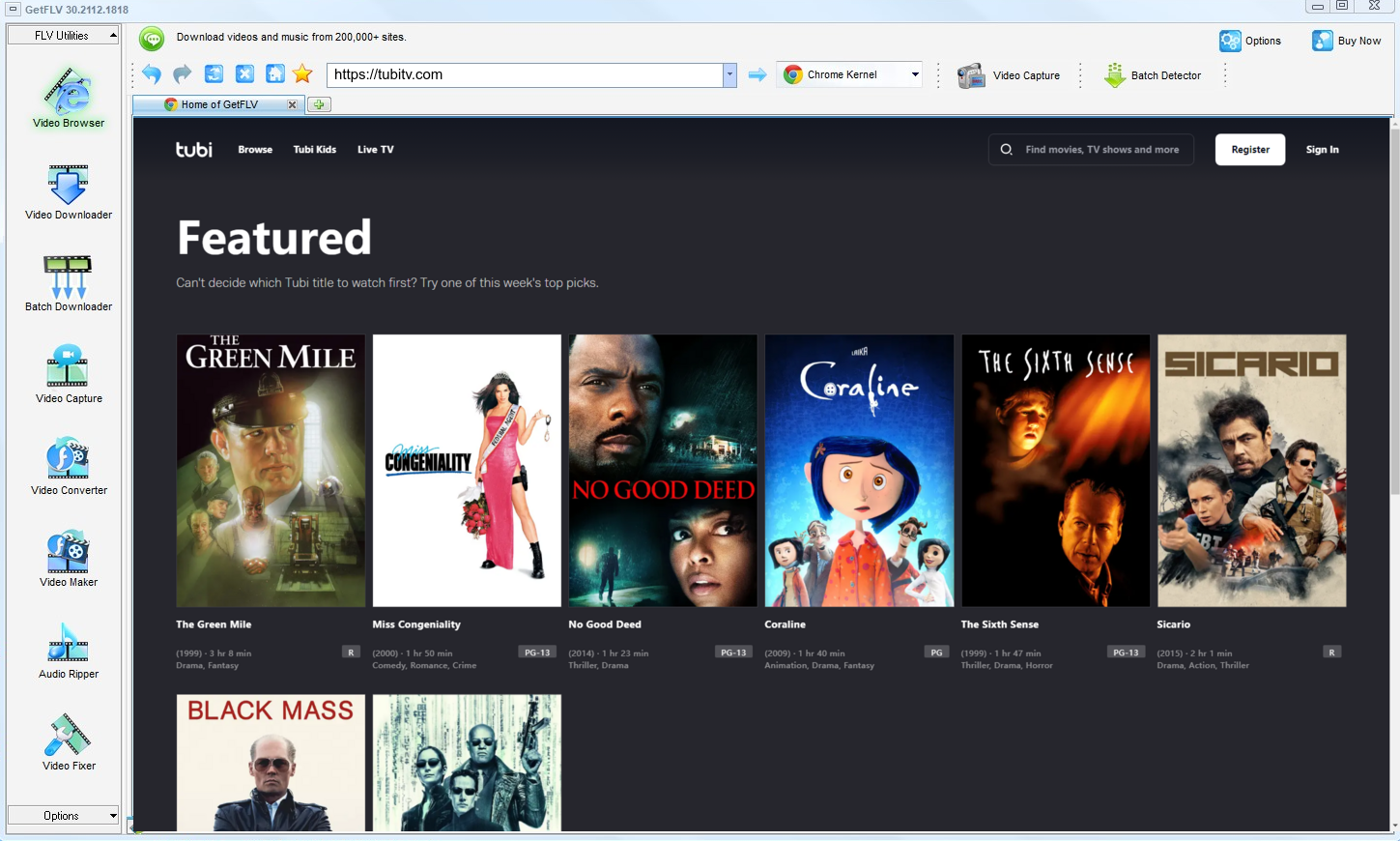Go to the home page icon

tap(274, 74)
